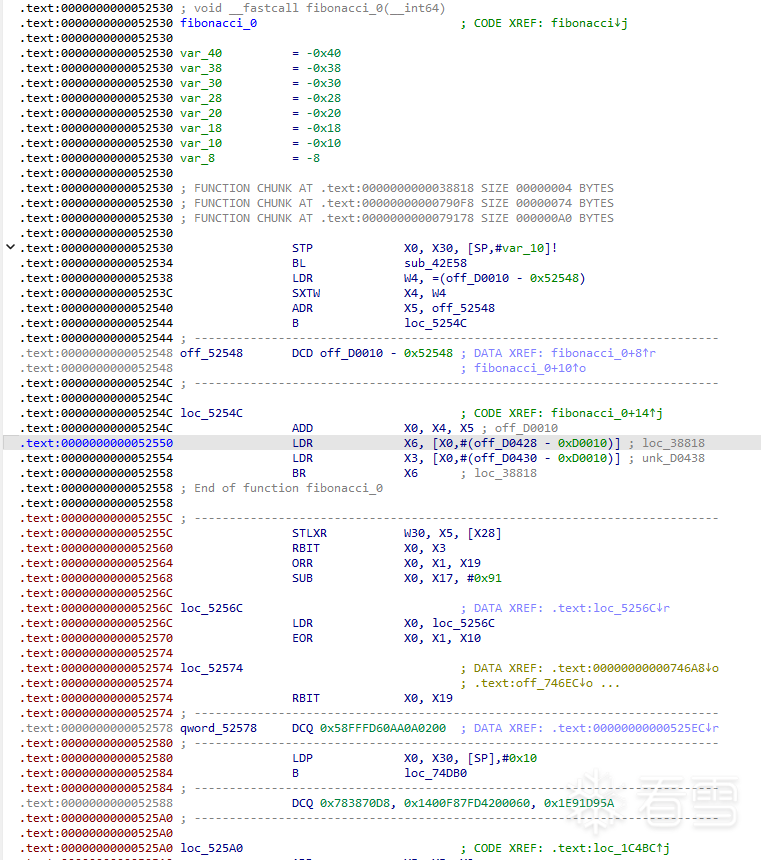Viewport: 761px width, 860px height.
Task: Jump to sub_42E58 in the BL instruction
Action: [x=435, y=262]
